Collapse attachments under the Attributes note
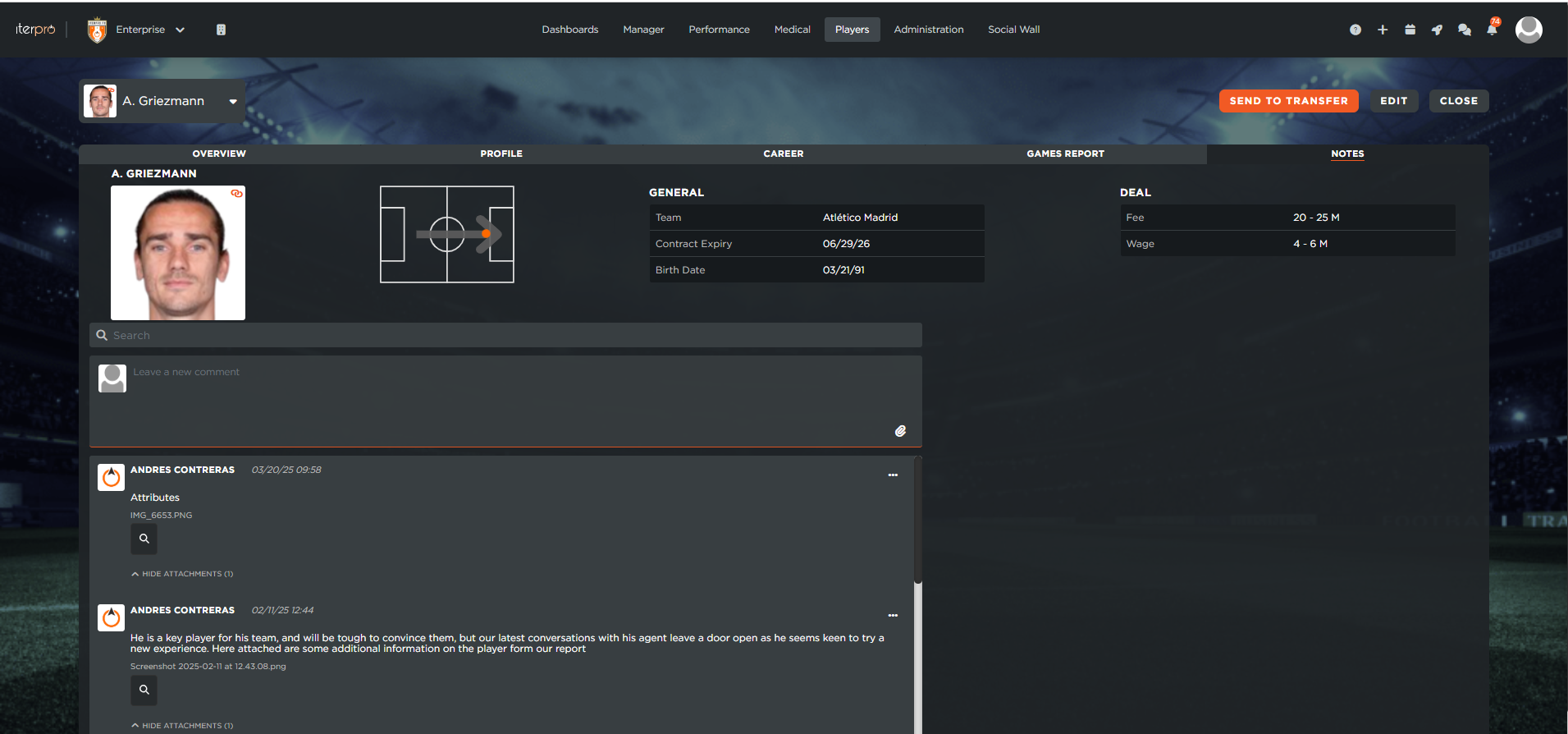 coord(182,574)
